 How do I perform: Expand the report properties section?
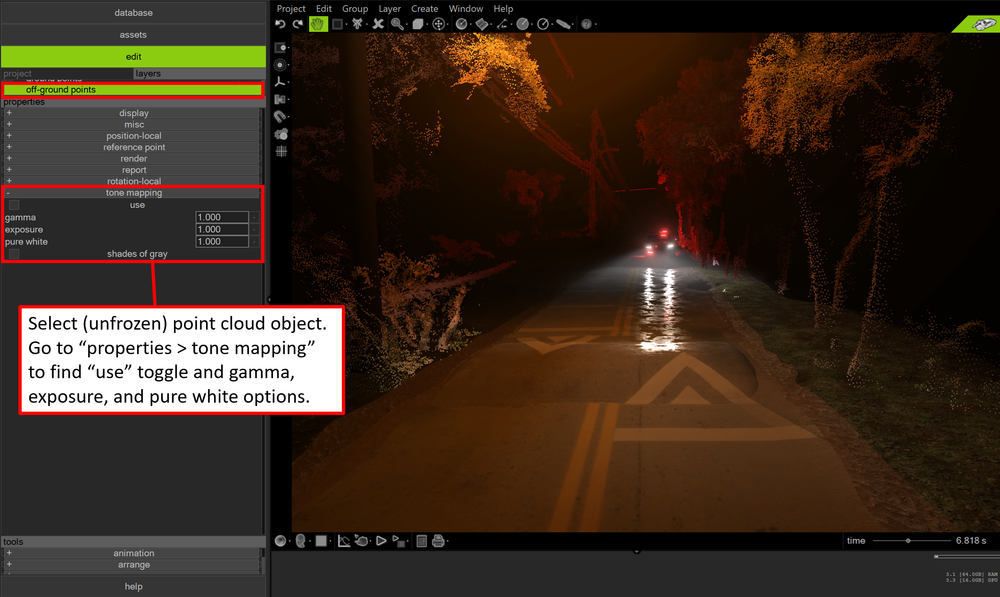[133, 170]
